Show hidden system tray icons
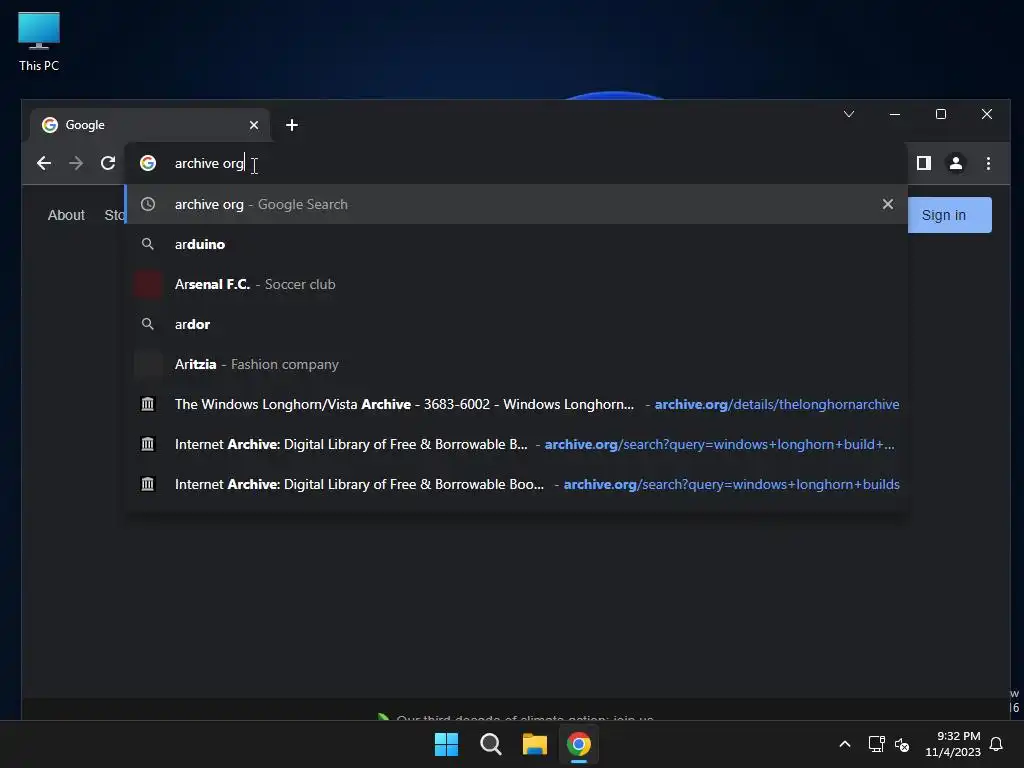Image resolution: width=1024 pixels, height=768 pixels. 844,744
